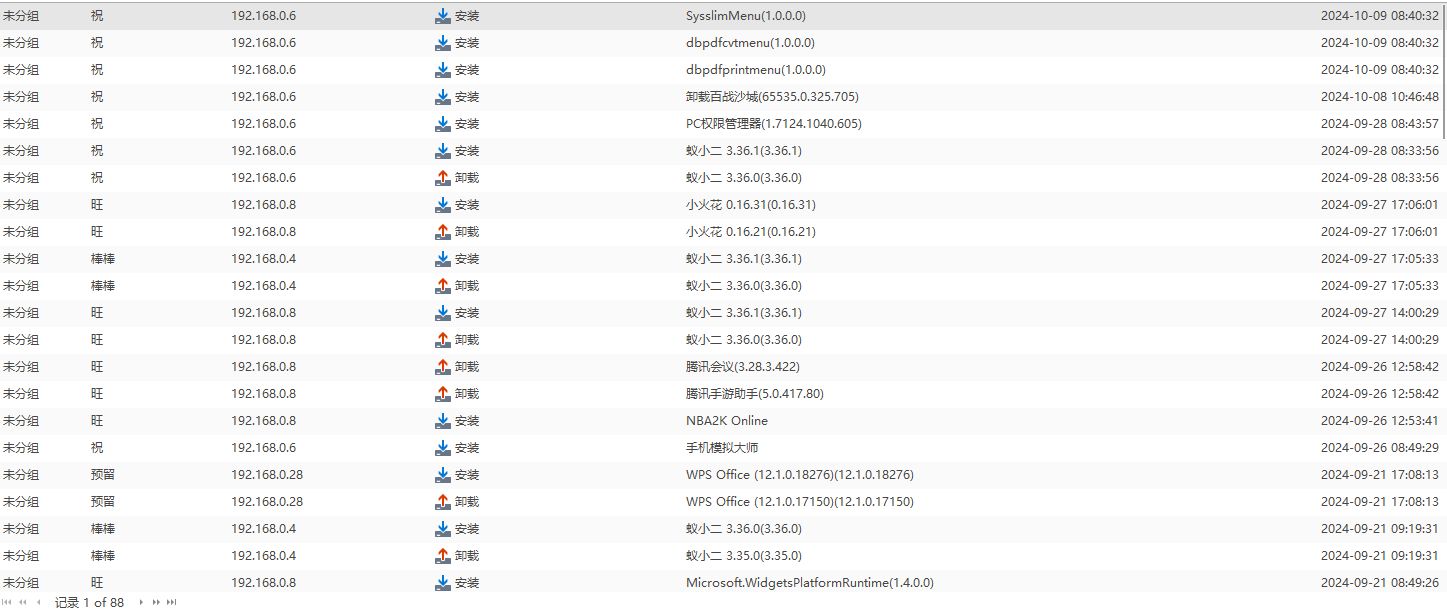This screenshot has width=1447, height=612.
Task: Click the install icon in the dbpdfcvtmenu row
Action: (443, 43)
